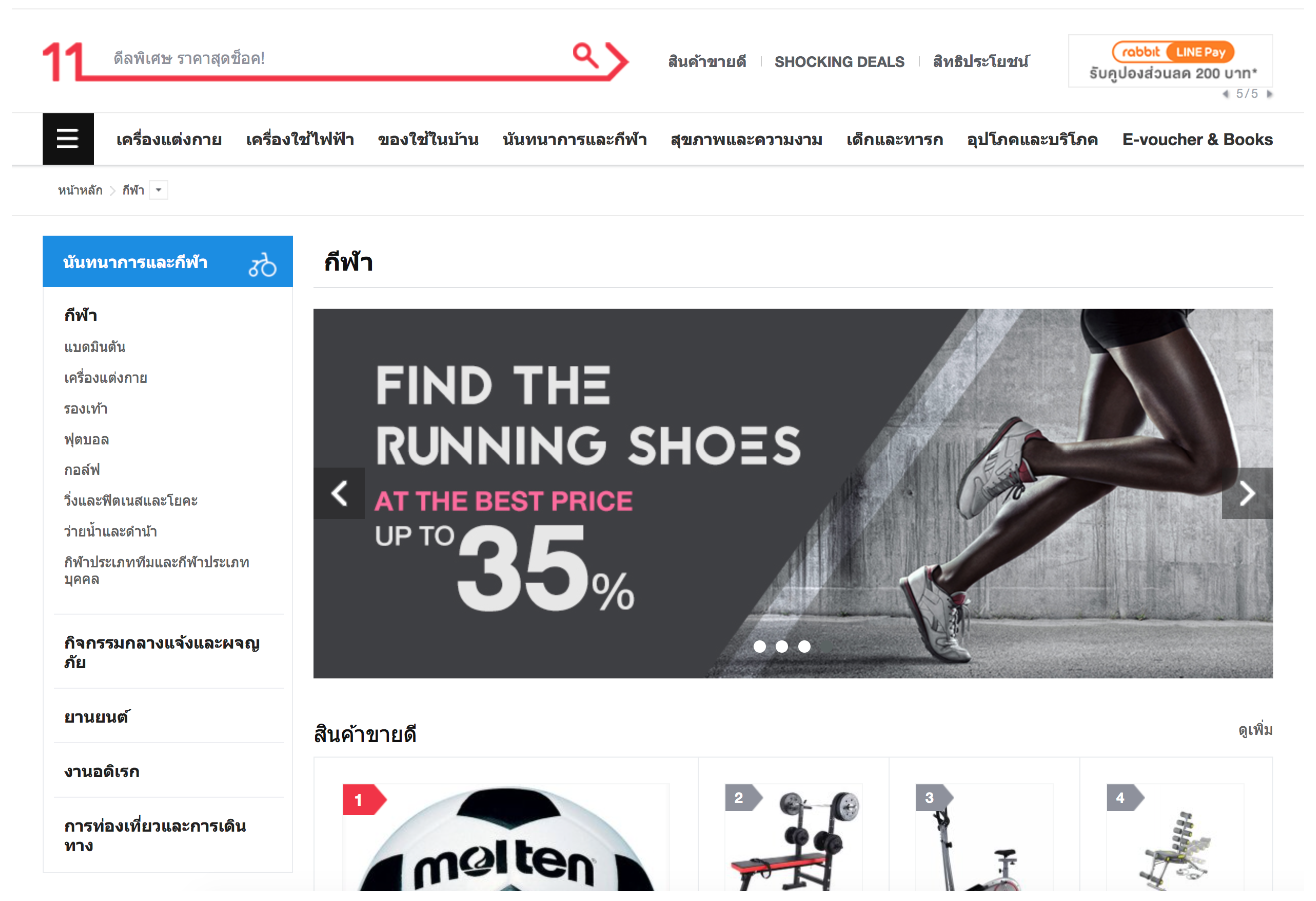
Task: Open the Molten football product thumbnail
Action: click(506, 838)
